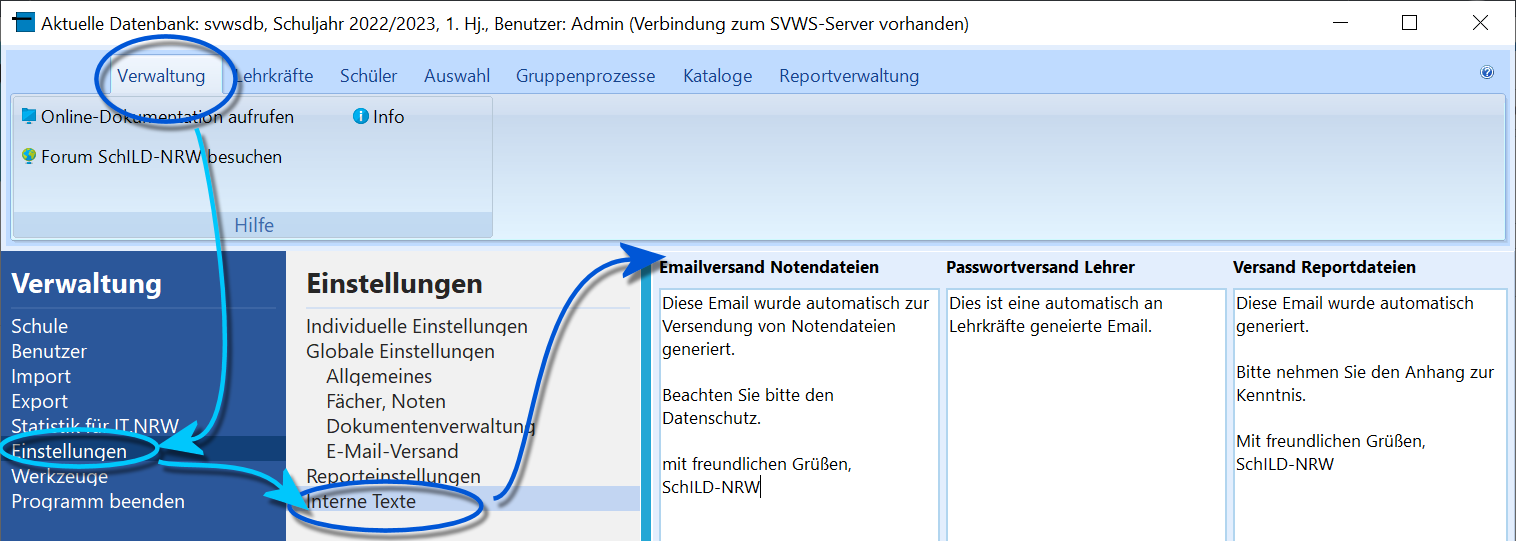Click into Emailversand Notendateien text box

(x=799, y=415)
